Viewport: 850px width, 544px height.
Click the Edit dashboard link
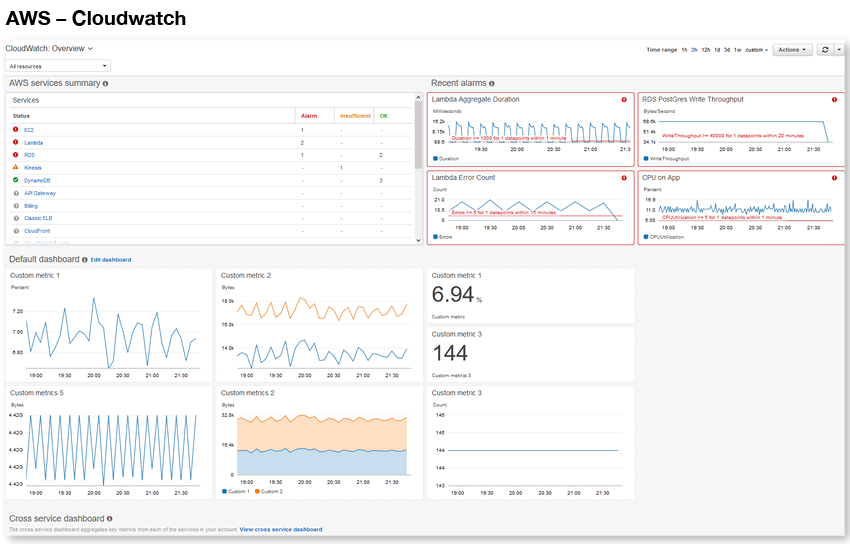pos(111,260)
